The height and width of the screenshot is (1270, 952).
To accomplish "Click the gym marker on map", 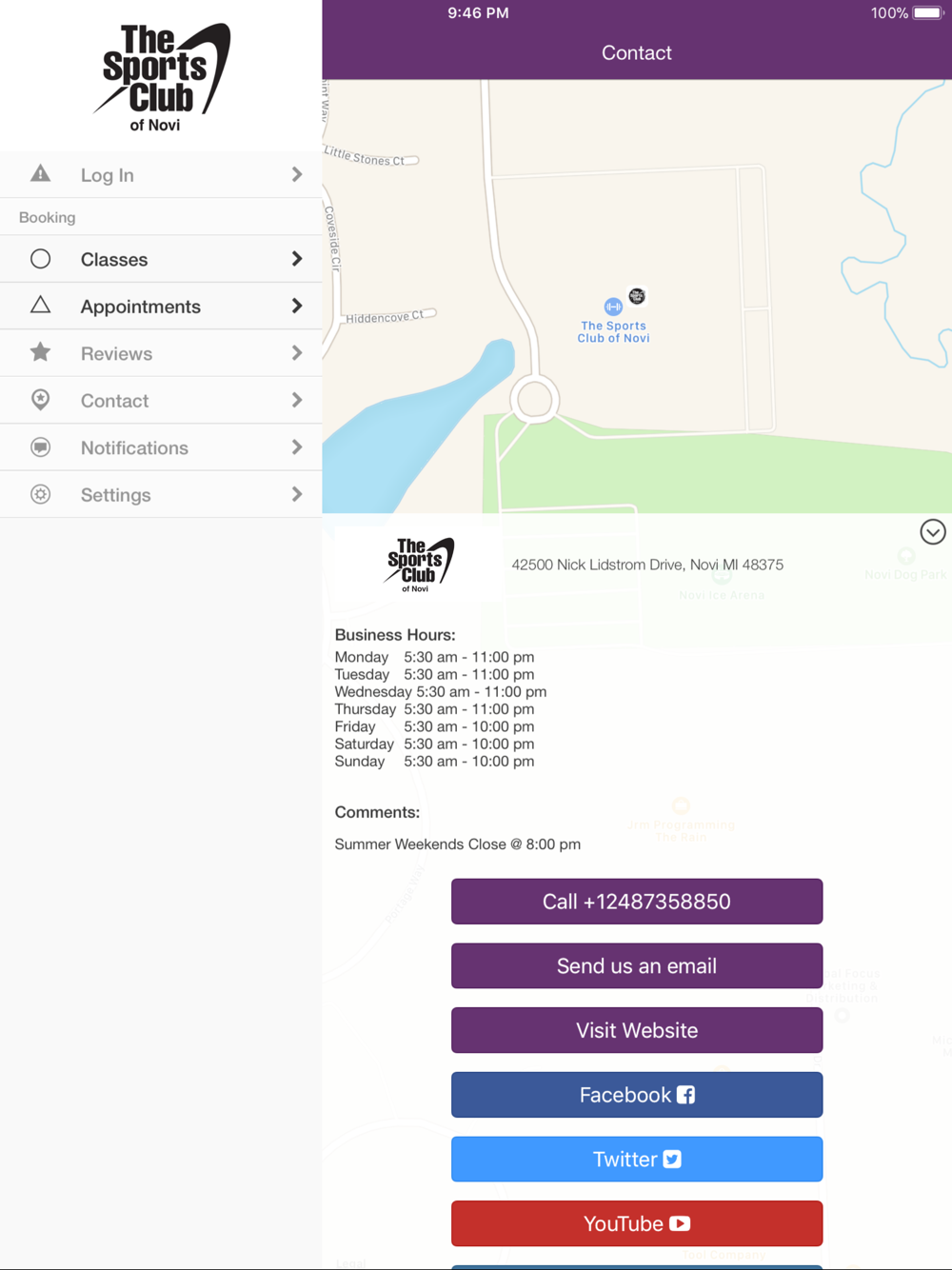I will click(613, 307).
